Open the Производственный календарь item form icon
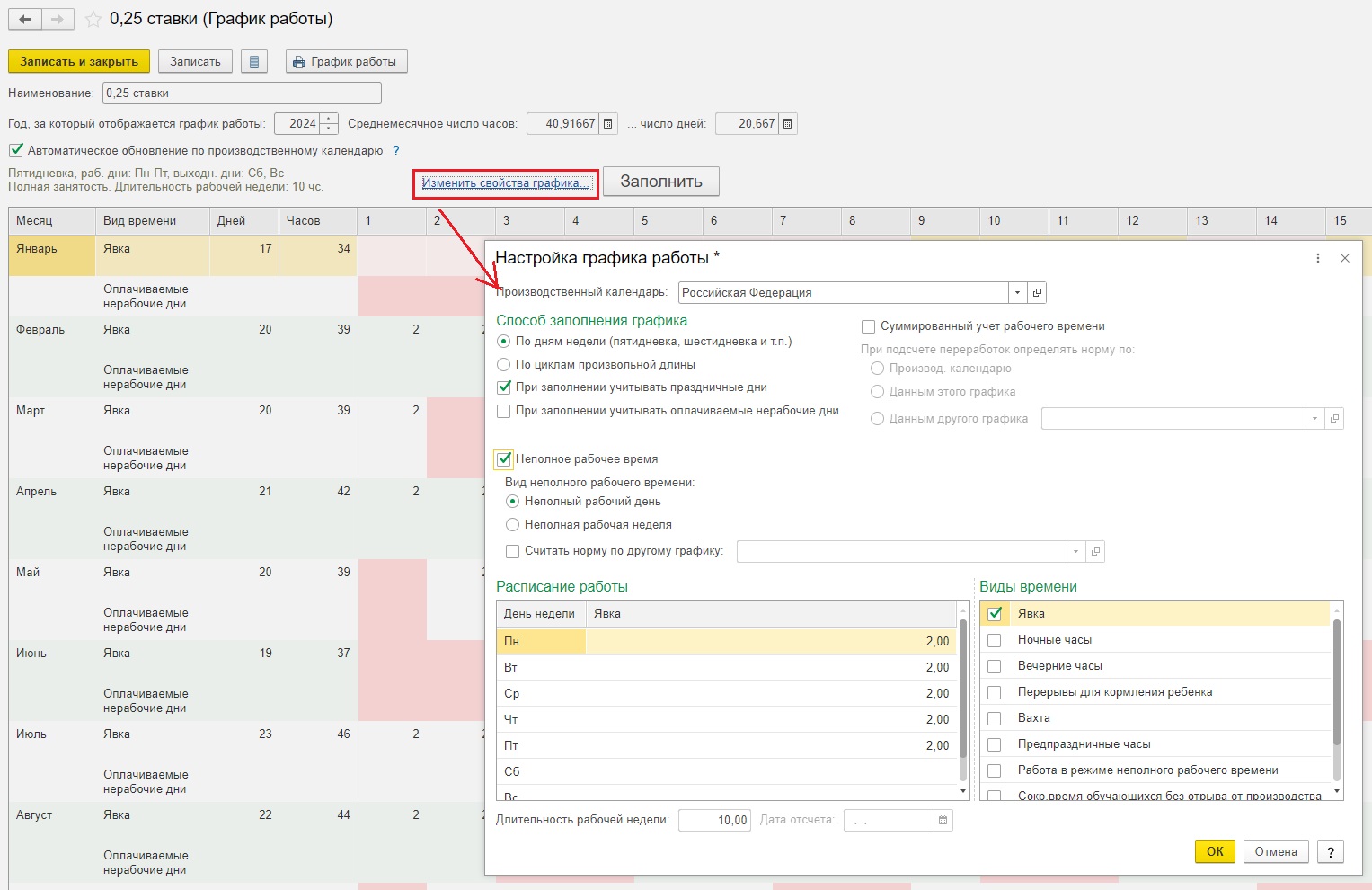 (1037, 292)
